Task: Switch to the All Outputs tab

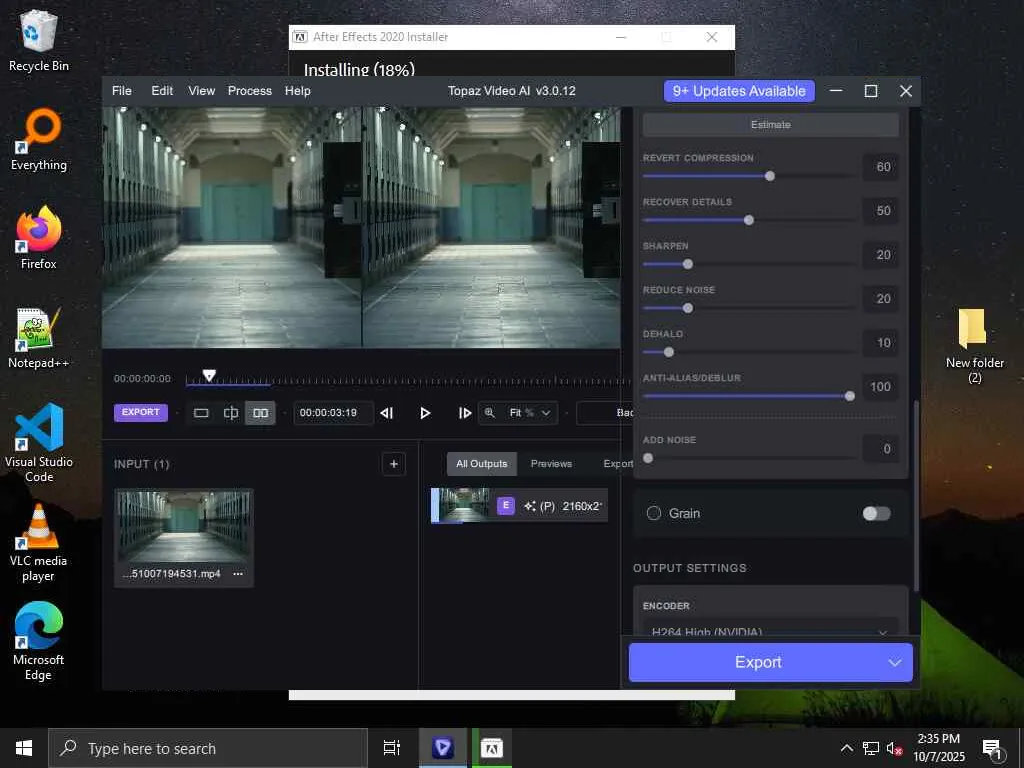Action: tap(482, 464)
